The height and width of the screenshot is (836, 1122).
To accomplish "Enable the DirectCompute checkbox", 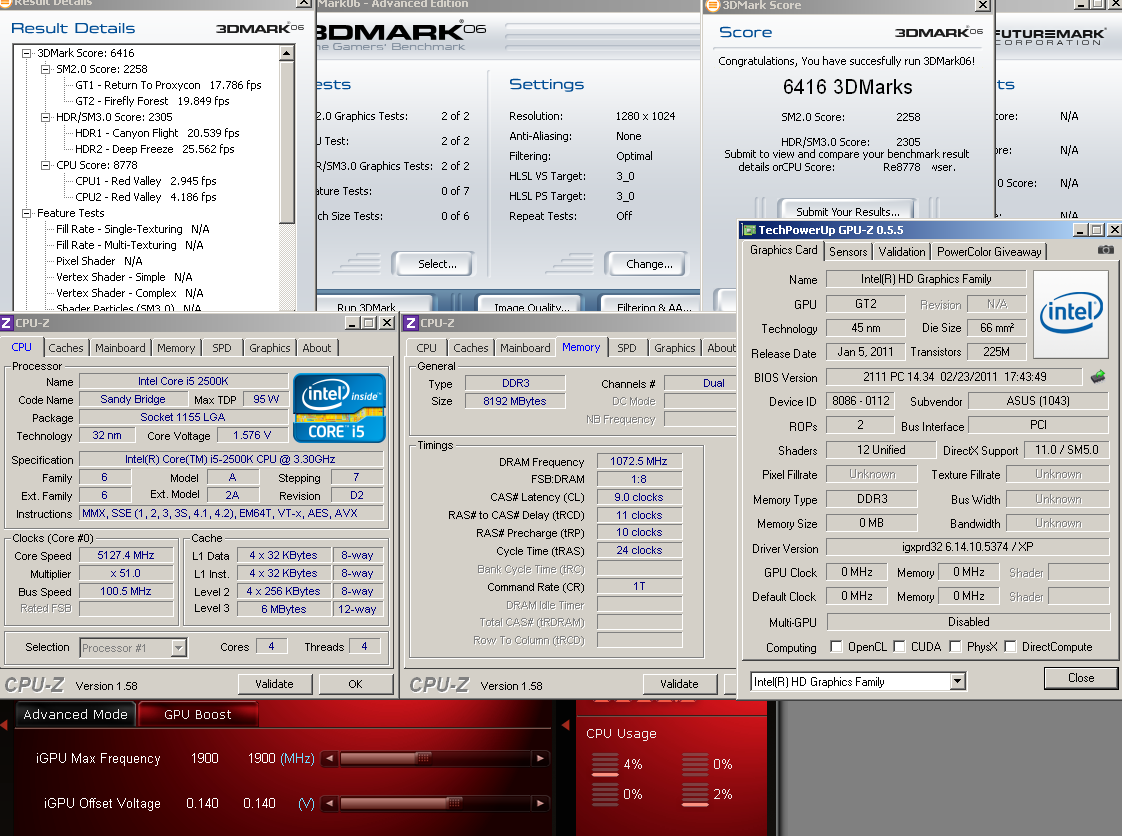I will 1010,646.
